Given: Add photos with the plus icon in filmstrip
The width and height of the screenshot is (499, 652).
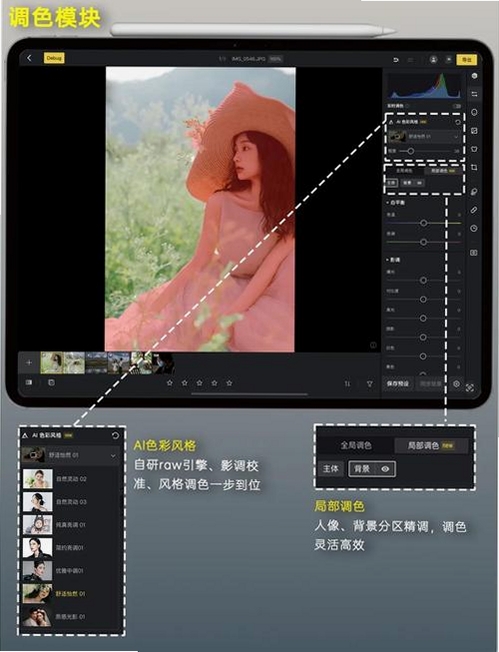Looking at the screenshot, I should tap(29, 363).
